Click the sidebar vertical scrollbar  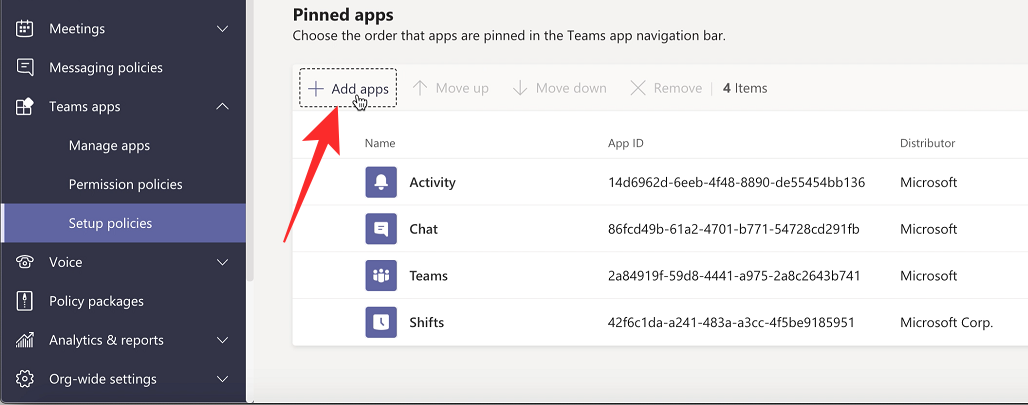(x=250, y=141)
